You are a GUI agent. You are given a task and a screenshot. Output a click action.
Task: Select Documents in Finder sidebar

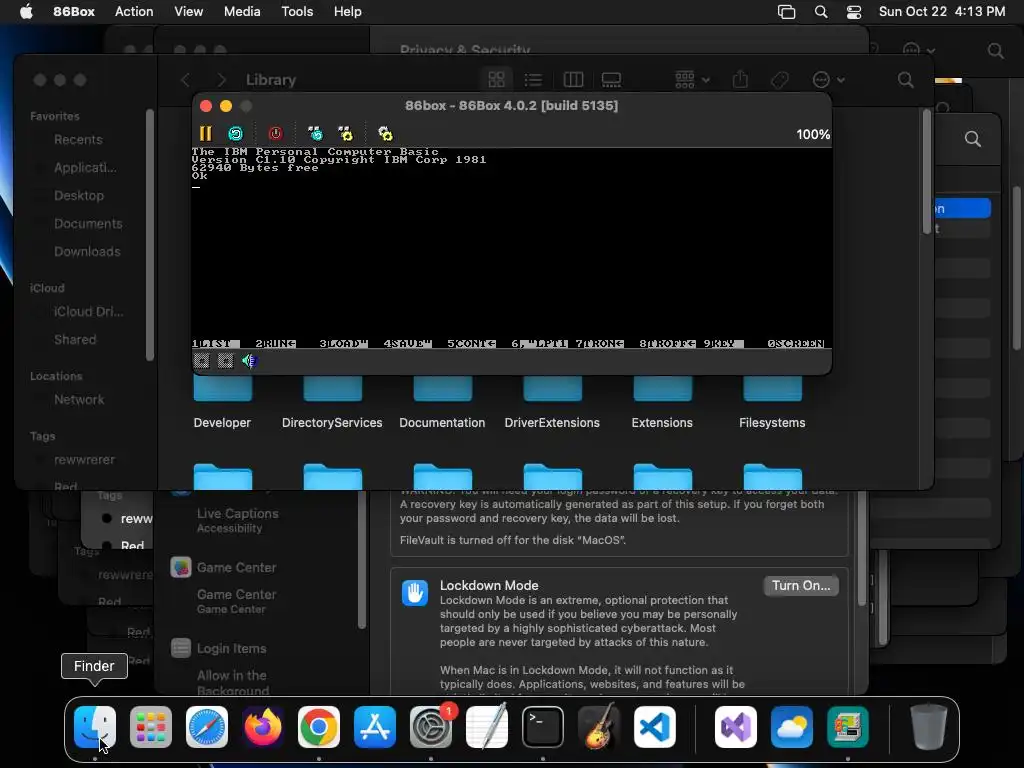88,224
